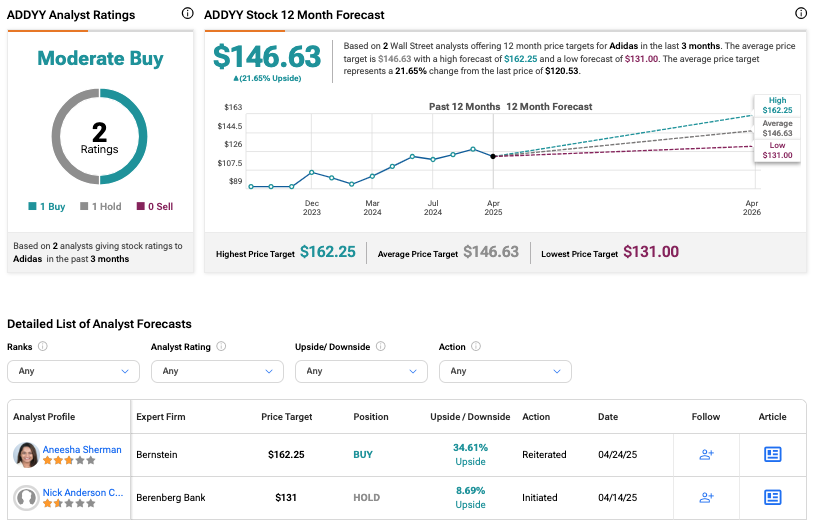Image resolution: width=819 pixels, height=531 pixels.
Task: Click Berenberg Bank firm cell
Action: pyautogui.click(x=171, y=498)
